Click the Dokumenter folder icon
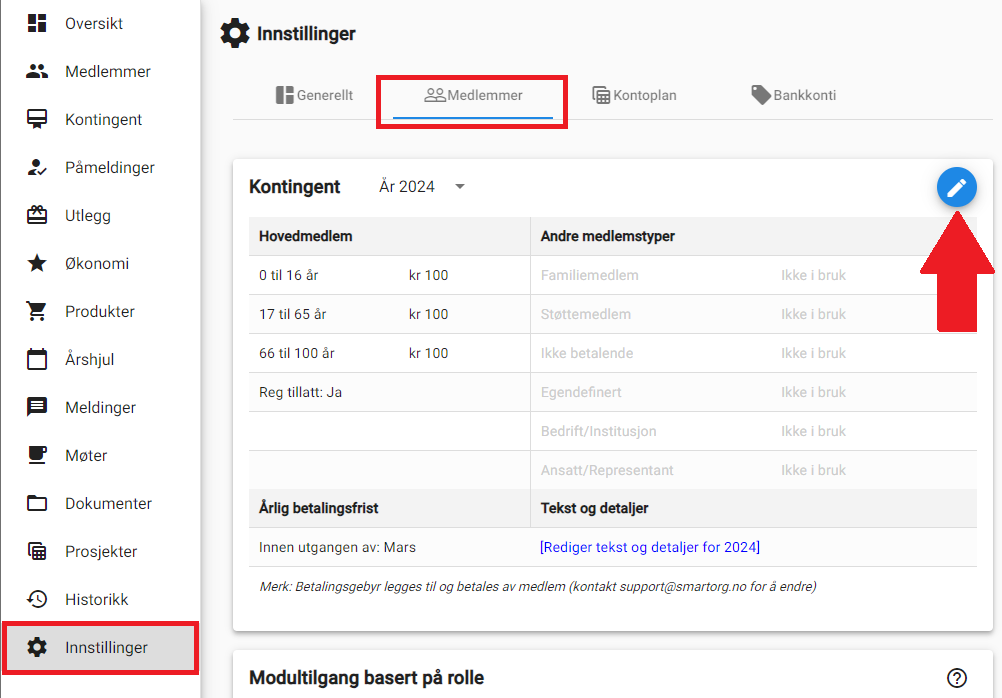 coord(37,503)
